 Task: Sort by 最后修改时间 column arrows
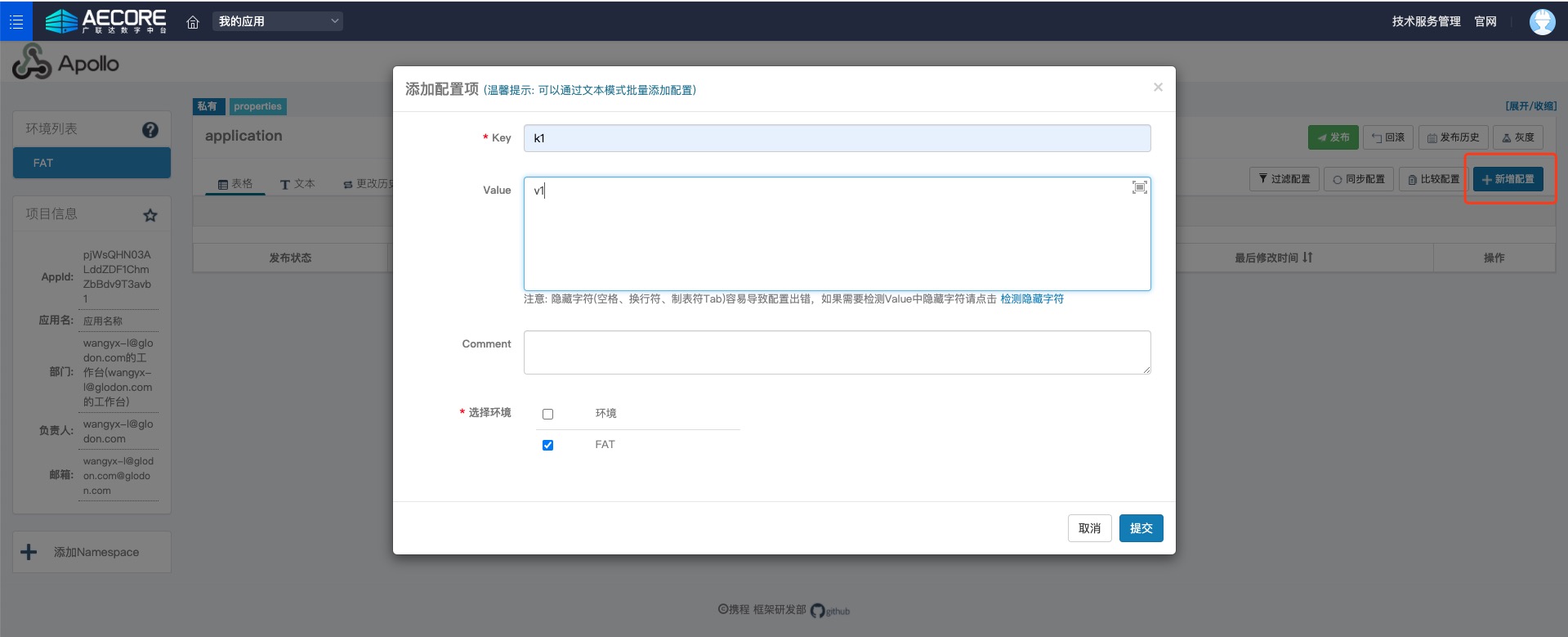[x=1307, y=258]
